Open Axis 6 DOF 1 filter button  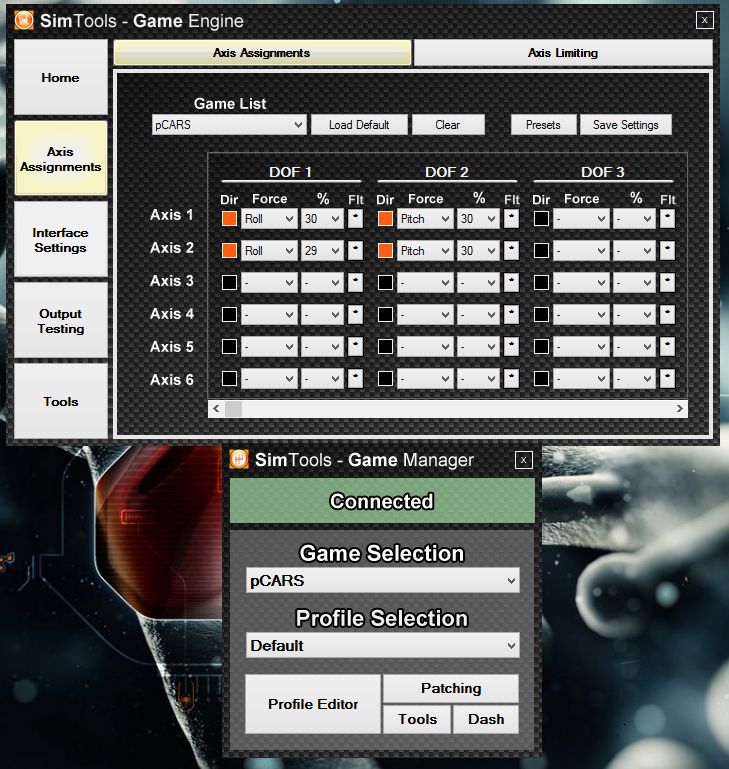coord(355,379)
